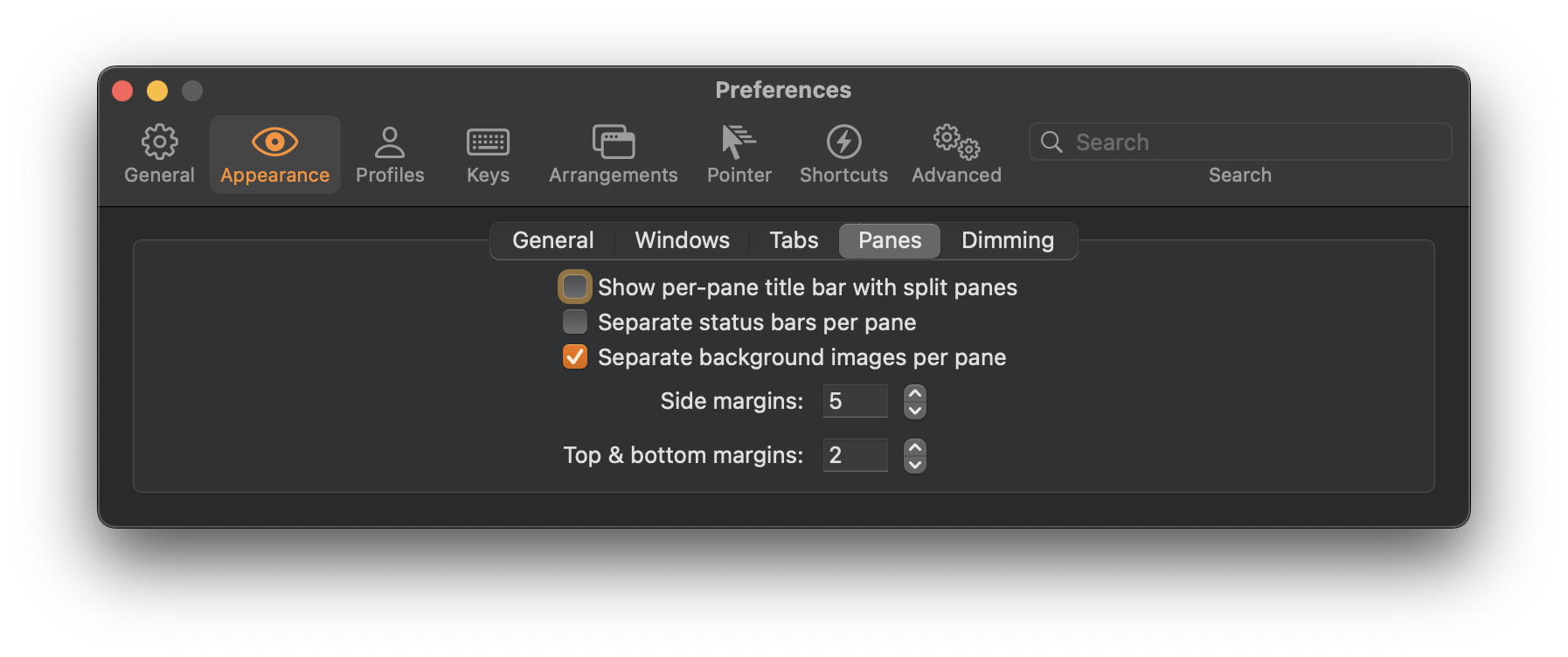Open the Keys keyboard settings

[487, 154]
